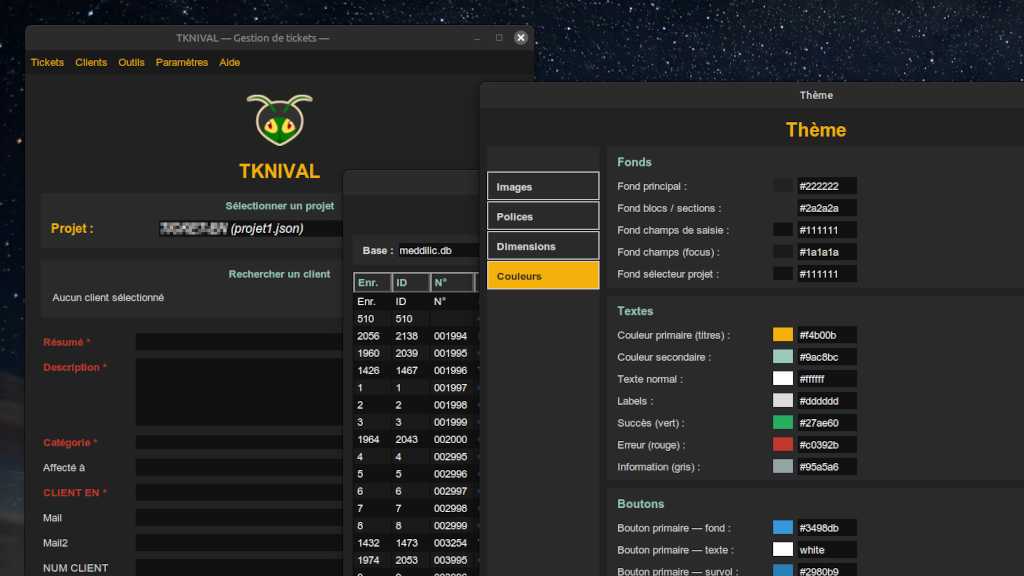The image size is (1024, 576).
Task: Open the Clients menu
Action: click(91, 62)
